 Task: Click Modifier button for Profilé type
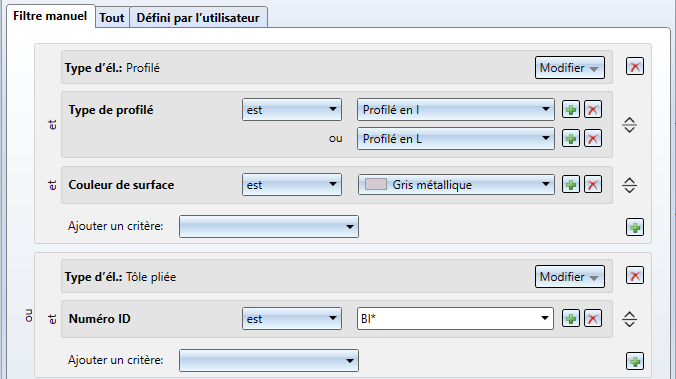[x=570, y=68]
